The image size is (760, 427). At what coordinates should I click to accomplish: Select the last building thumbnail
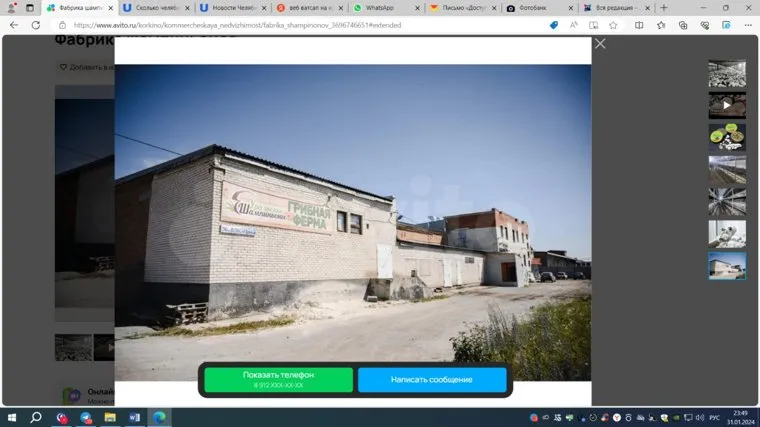[727, 265]
